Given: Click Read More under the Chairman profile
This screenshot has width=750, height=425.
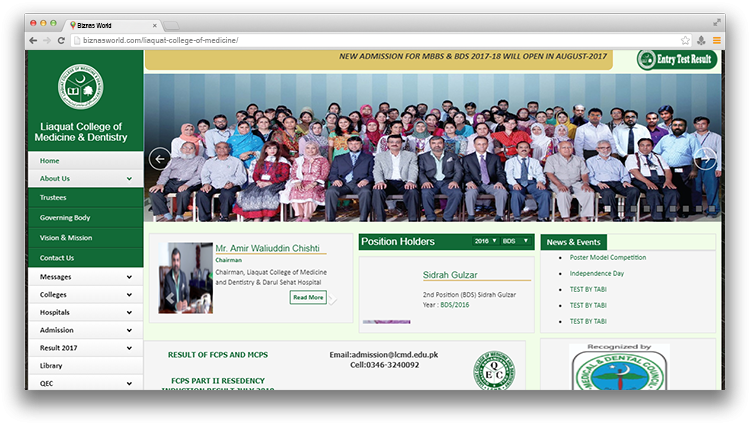Looking at the screenshot, I should click(x=308, y=297).
